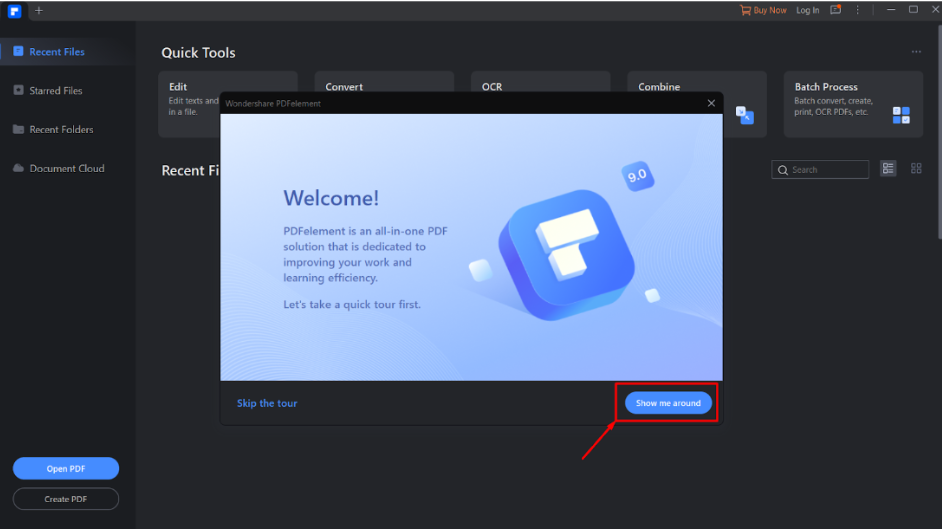Click the Show me around button
Image resolution: width=942 pixels, height=529 pixels.
pyautogui.click(x=668, y=403)
